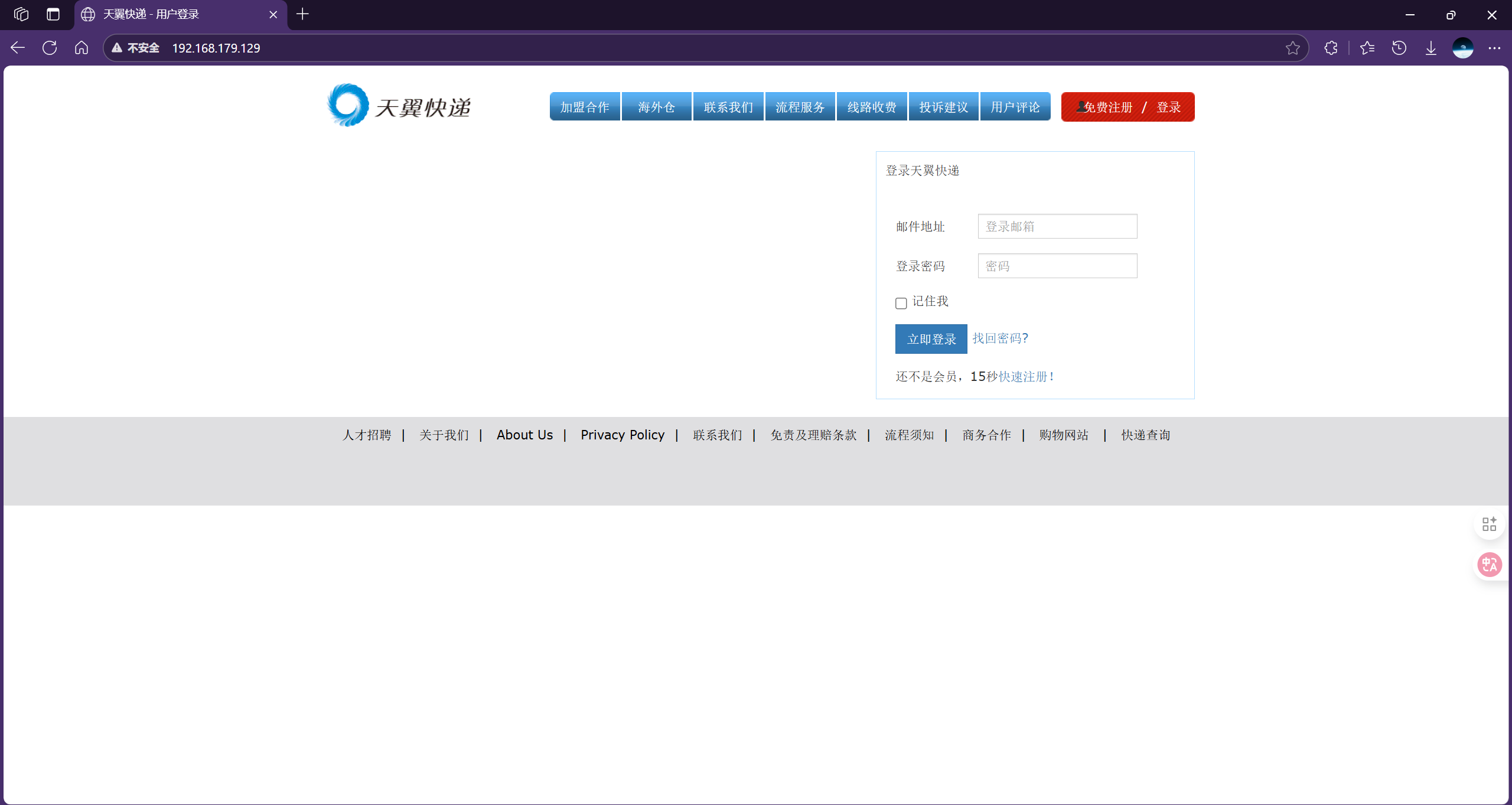Click the 找回密码? link
Image resolution: width=1512 pixels, height=805 pixels.
point(1000,338)
